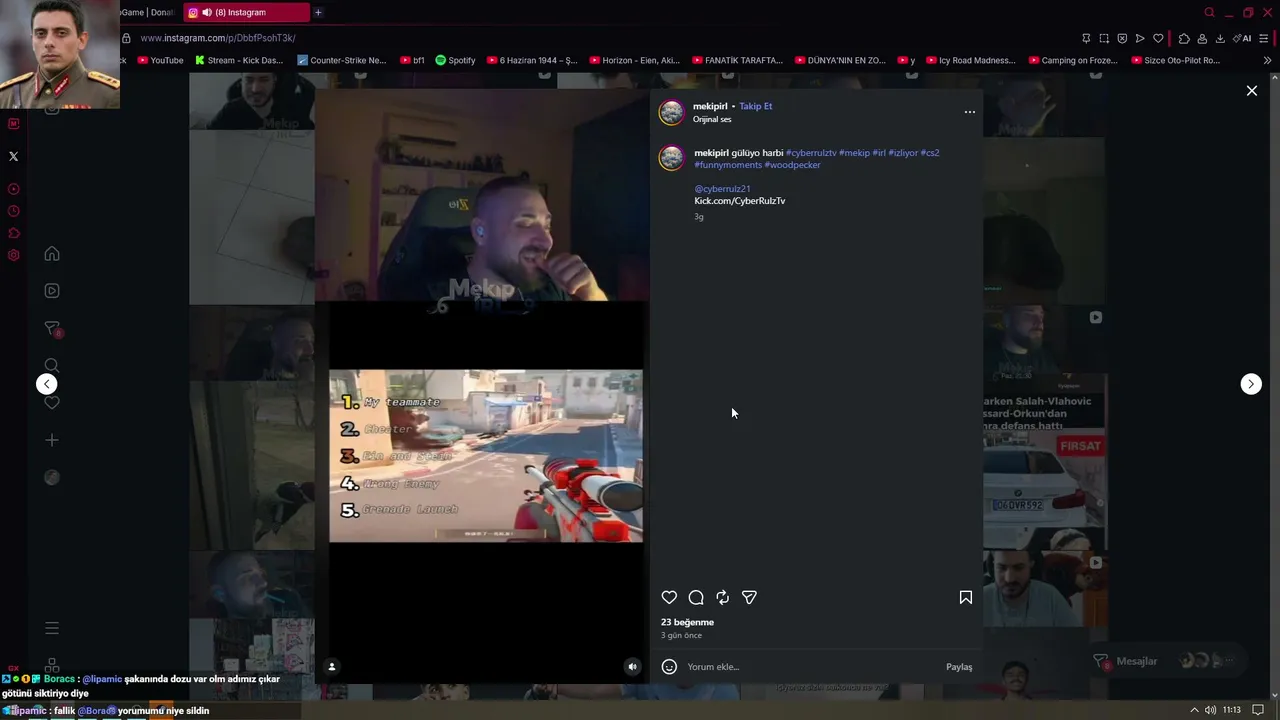Click the Orijinal ses audio link
The image size is (1280, 720).
712,120
